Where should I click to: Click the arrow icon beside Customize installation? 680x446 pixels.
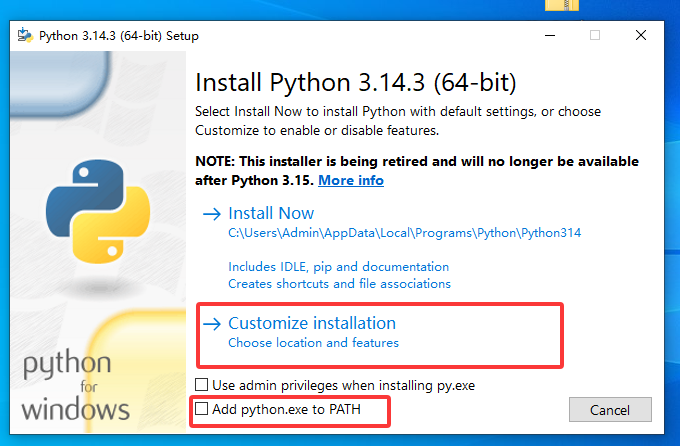click(212, 324)
